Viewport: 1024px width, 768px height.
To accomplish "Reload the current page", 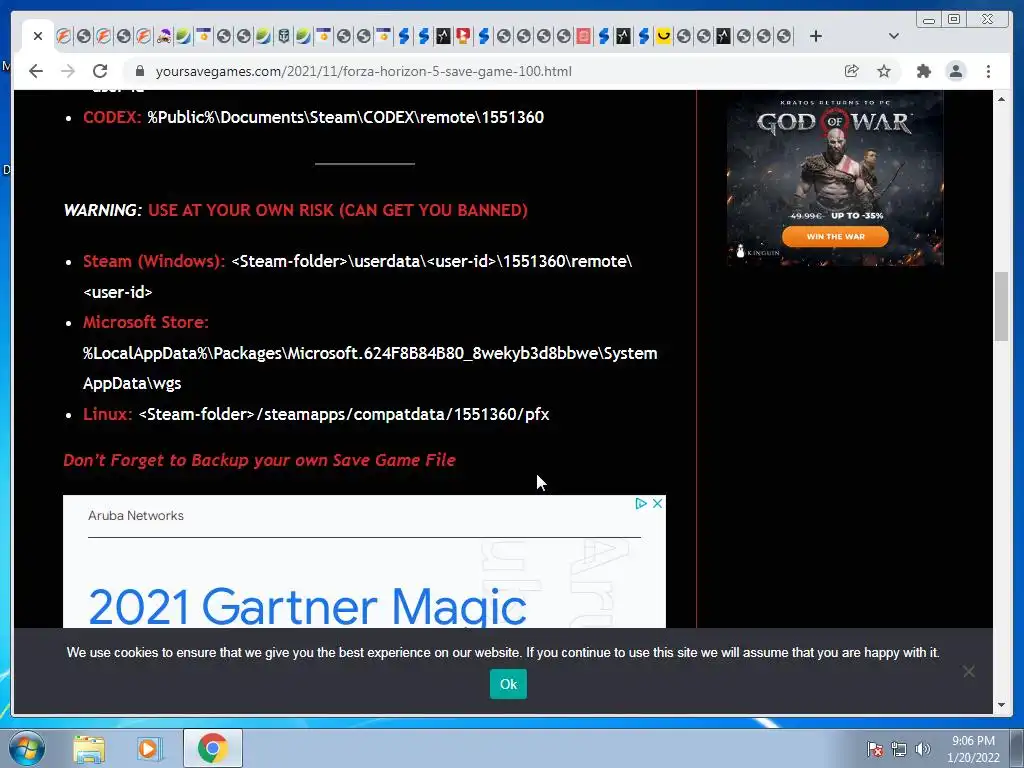I will click(x=100, y=71).
